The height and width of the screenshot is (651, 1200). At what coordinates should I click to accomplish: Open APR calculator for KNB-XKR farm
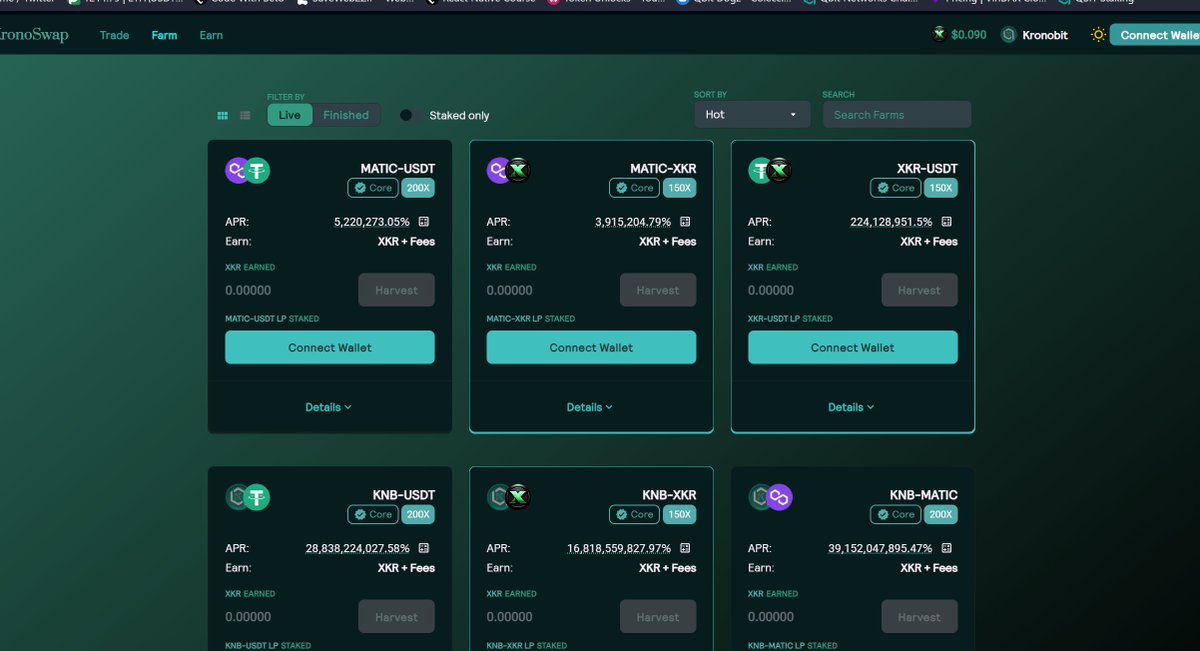pos(684,548)
